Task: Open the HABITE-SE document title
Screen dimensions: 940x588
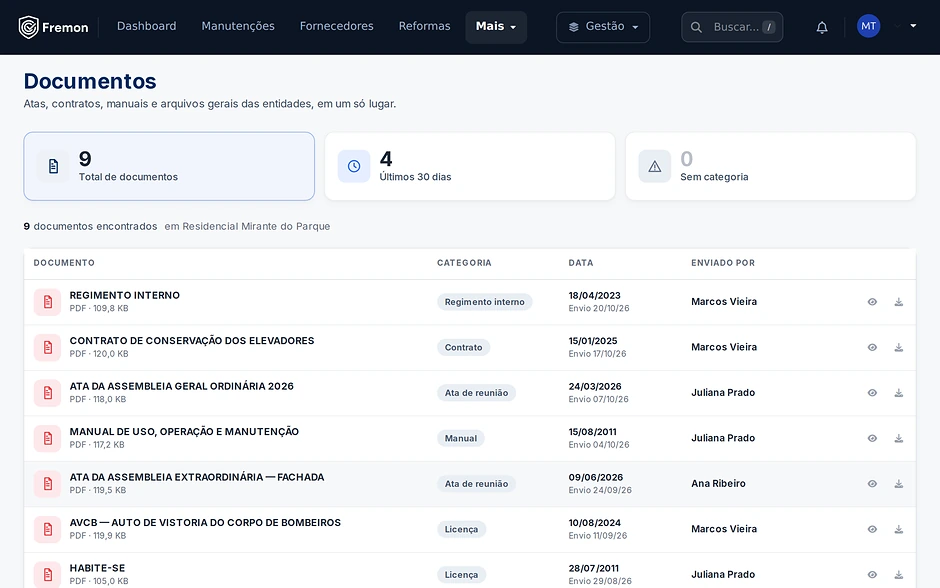Action: click(x=97, y=568)
